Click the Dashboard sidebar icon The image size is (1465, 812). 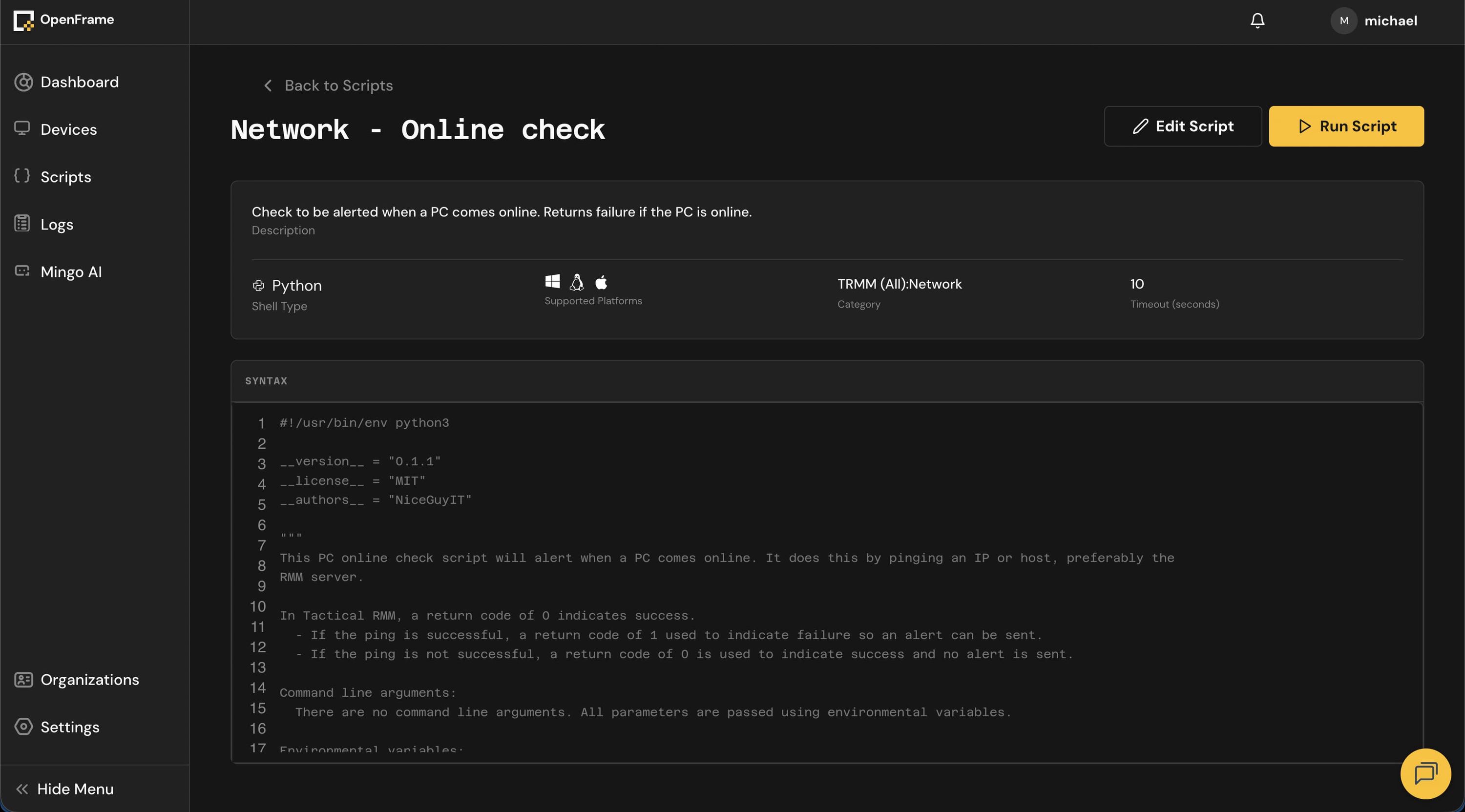pos(23,82)
